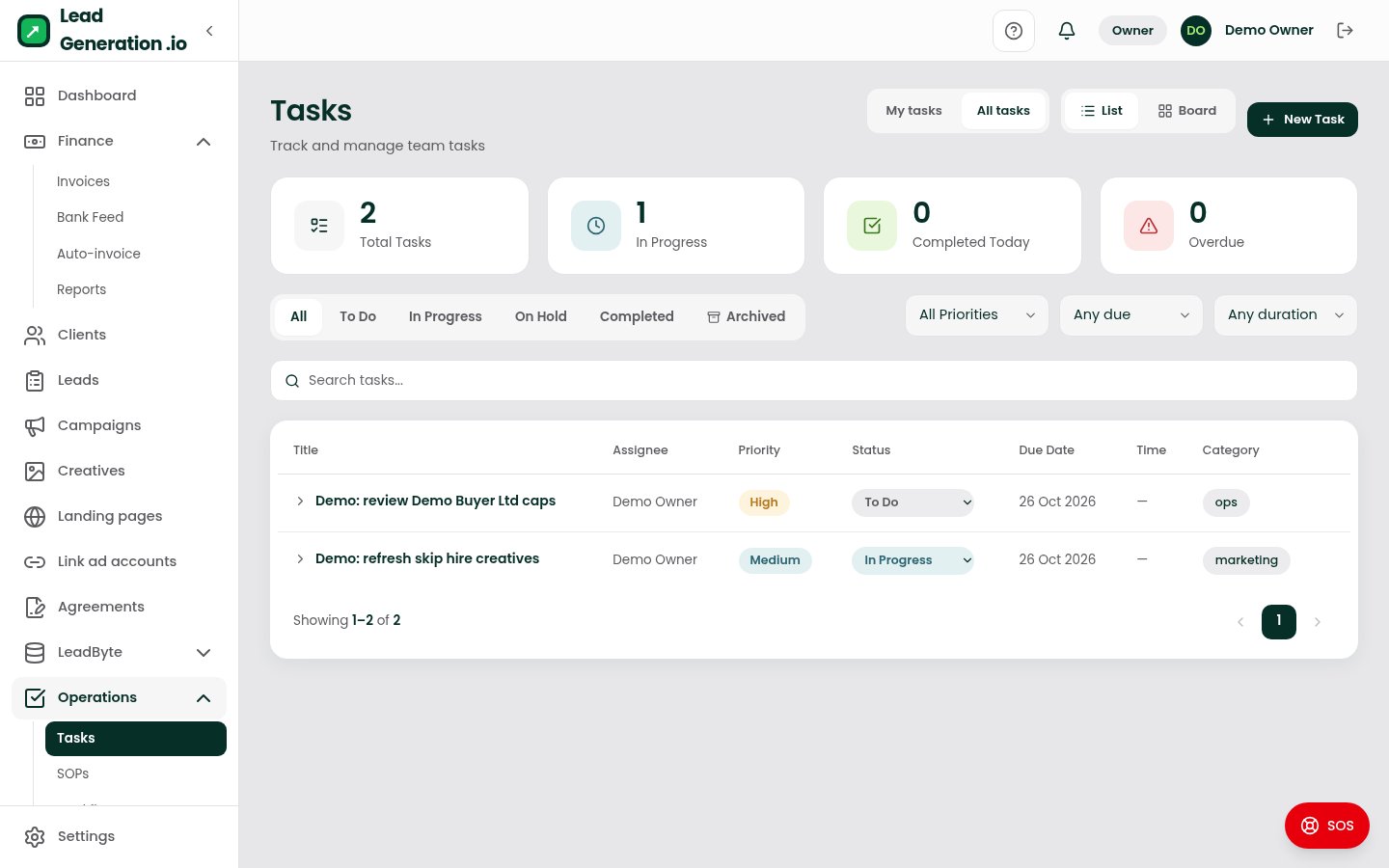Collapse the sidebar with the left chevron
The height and width of the screenshot is (868, 1389).
point(209,31)
